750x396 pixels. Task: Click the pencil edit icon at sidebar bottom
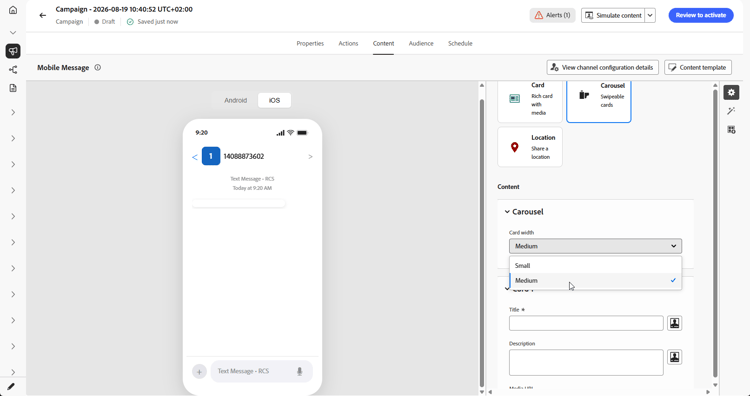[x=11, y=386]
